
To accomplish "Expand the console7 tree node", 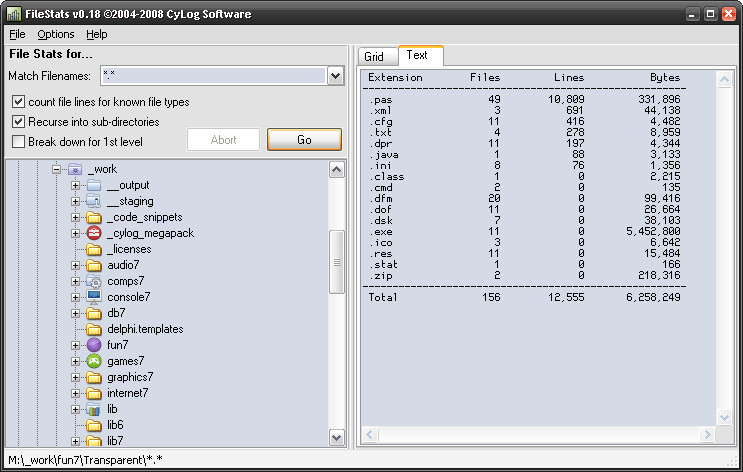I will (75, 297).
